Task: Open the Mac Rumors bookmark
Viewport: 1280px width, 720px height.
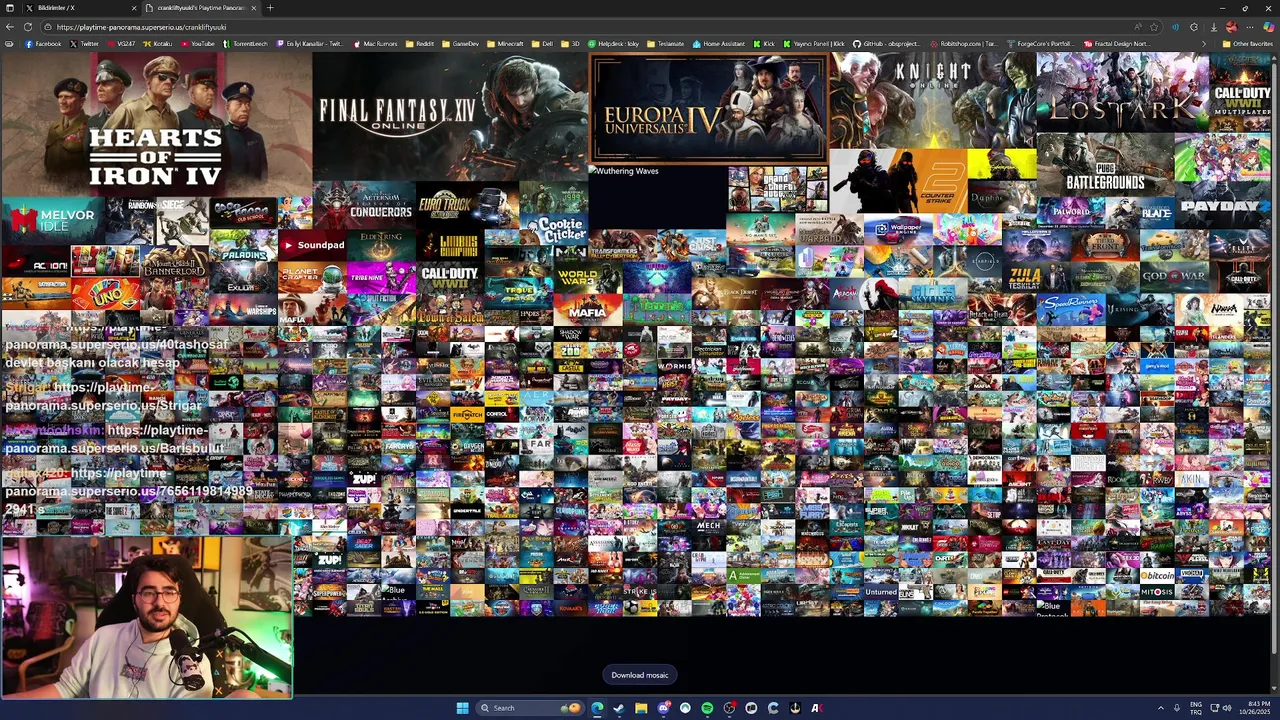Action: (x=375, y=44)
